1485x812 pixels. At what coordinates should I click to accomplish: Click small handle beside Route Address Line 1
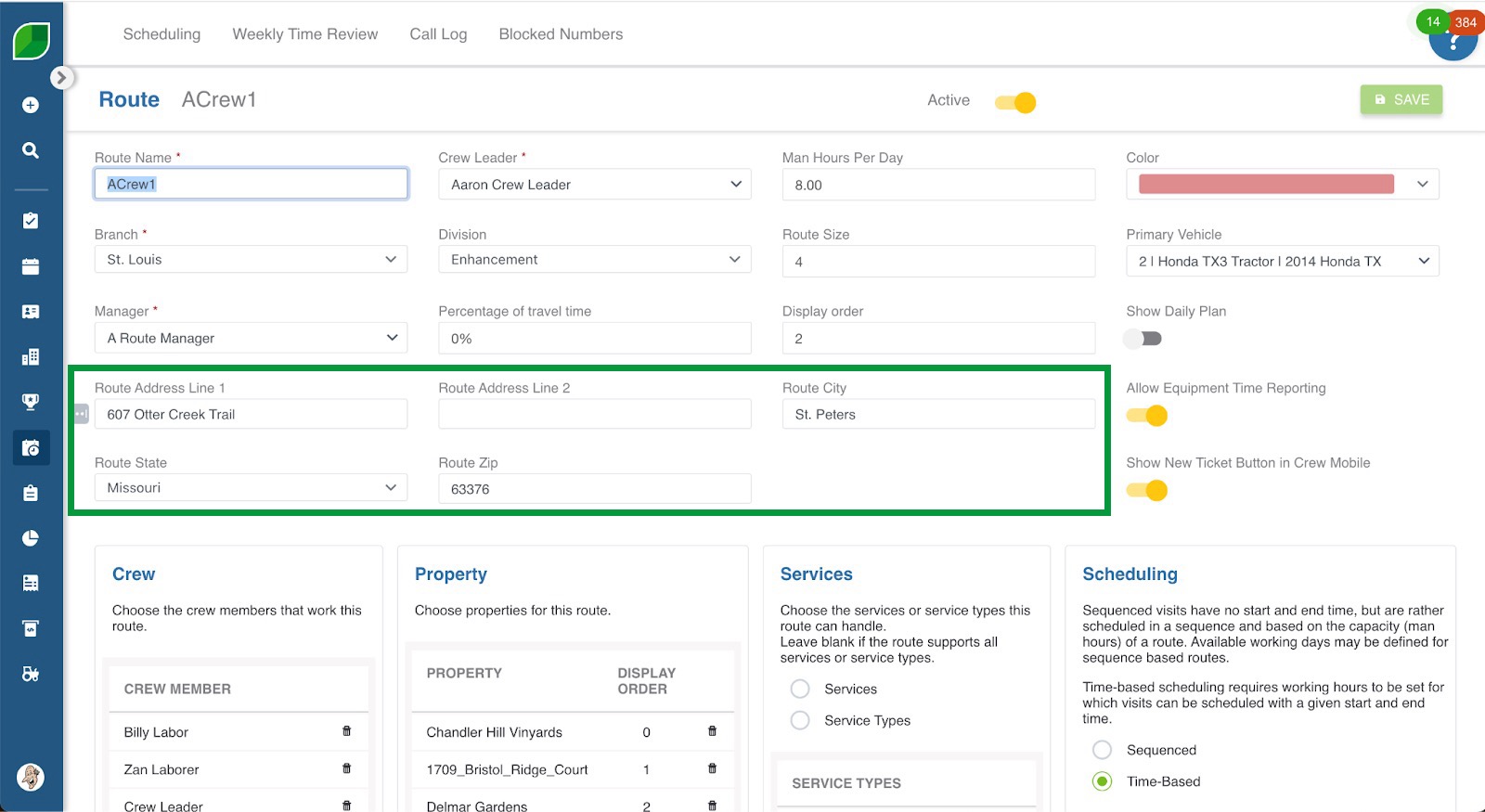(82, 414)
